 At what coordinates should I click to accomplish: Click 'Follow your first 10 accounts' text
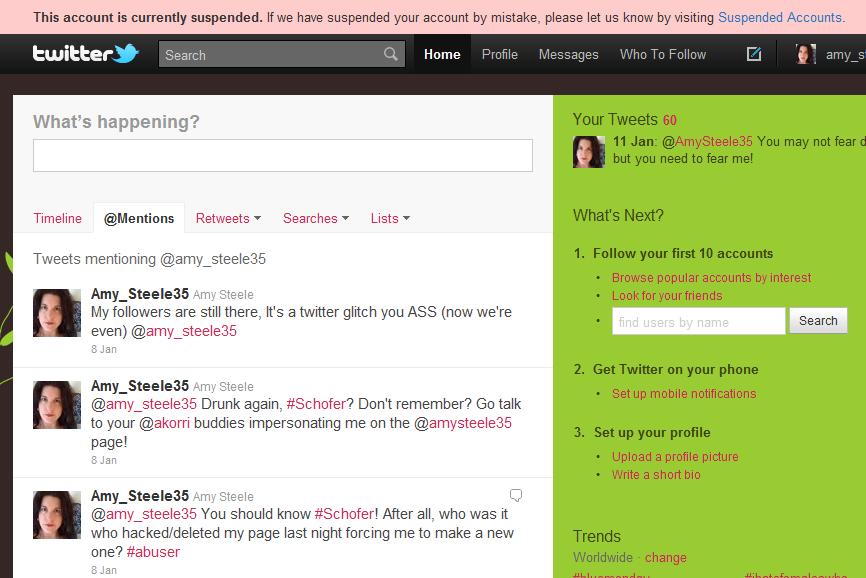tap(683, 253)
